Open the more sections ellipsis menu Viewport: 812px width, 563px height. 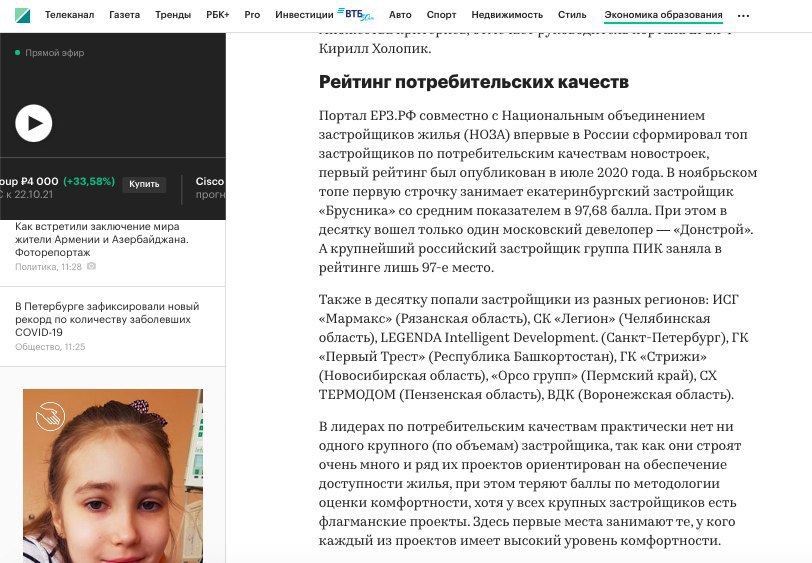(743, 16)
